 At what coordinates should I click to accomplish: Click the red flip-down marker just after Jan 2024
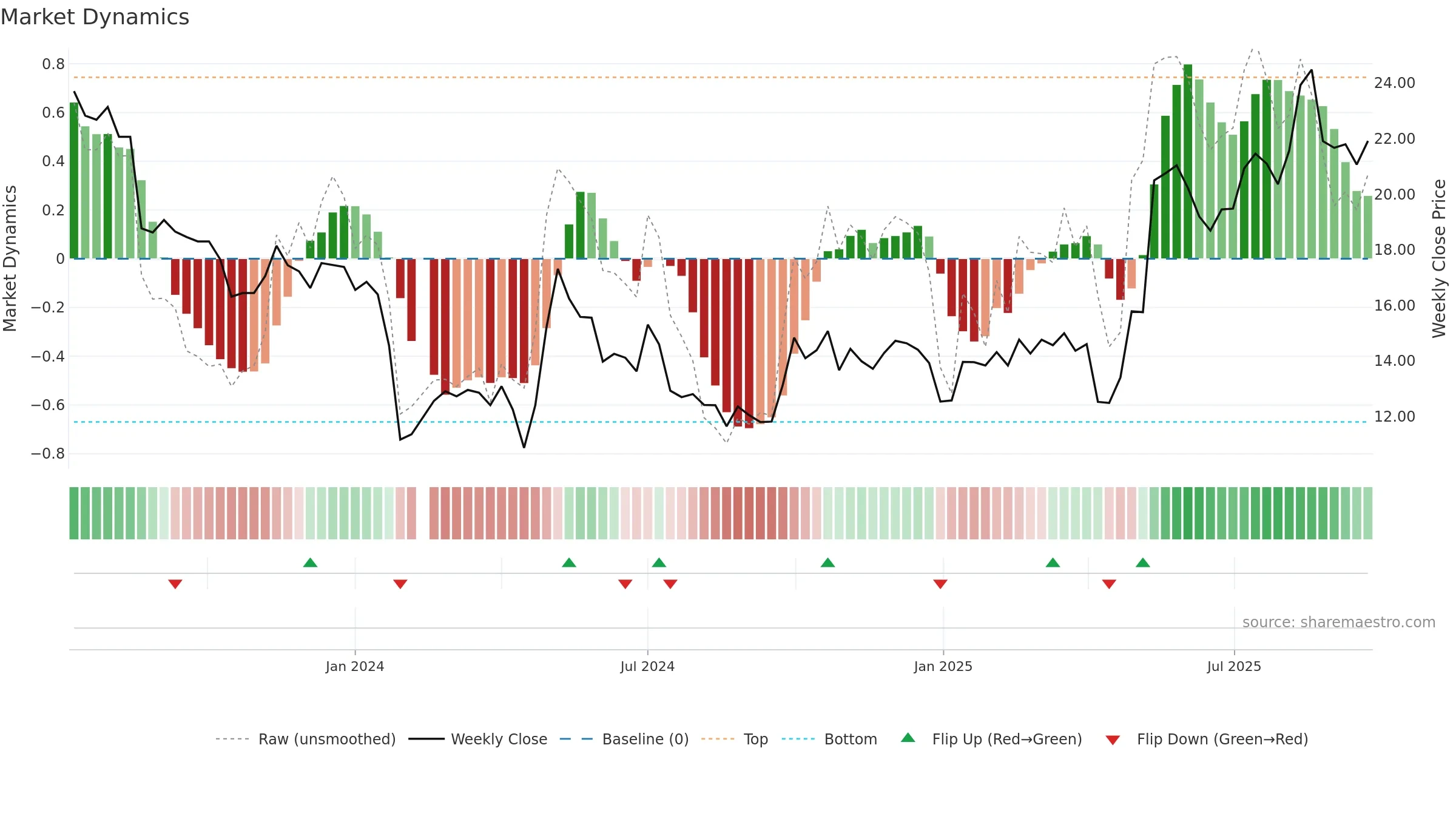point(400,584)
